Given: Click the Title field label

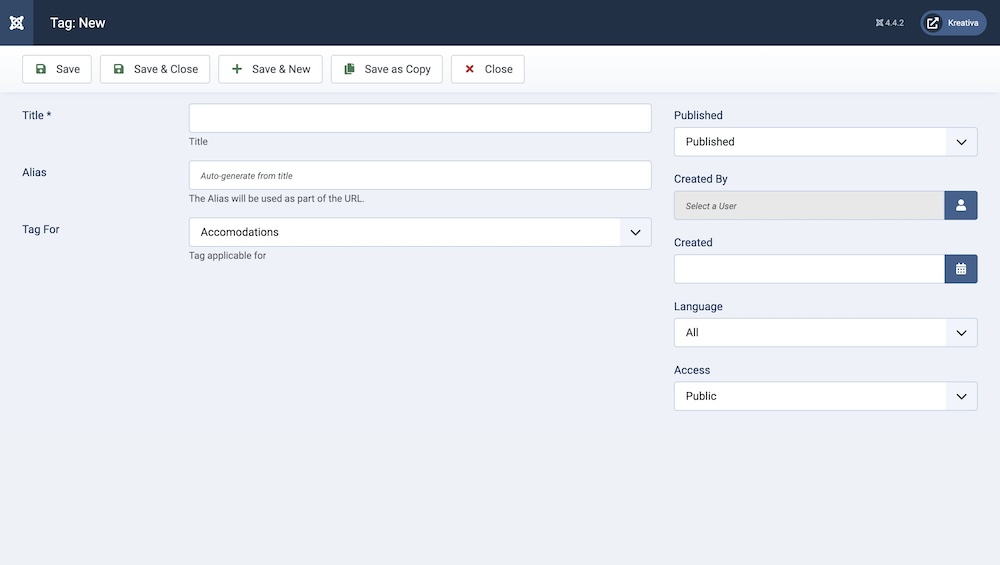Looking at the screenshot, I should (37, 116).
